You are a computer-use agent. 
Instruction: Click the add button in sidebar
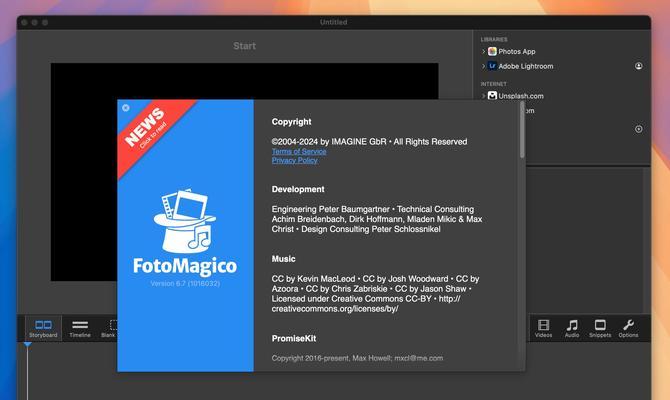[638, 129]
